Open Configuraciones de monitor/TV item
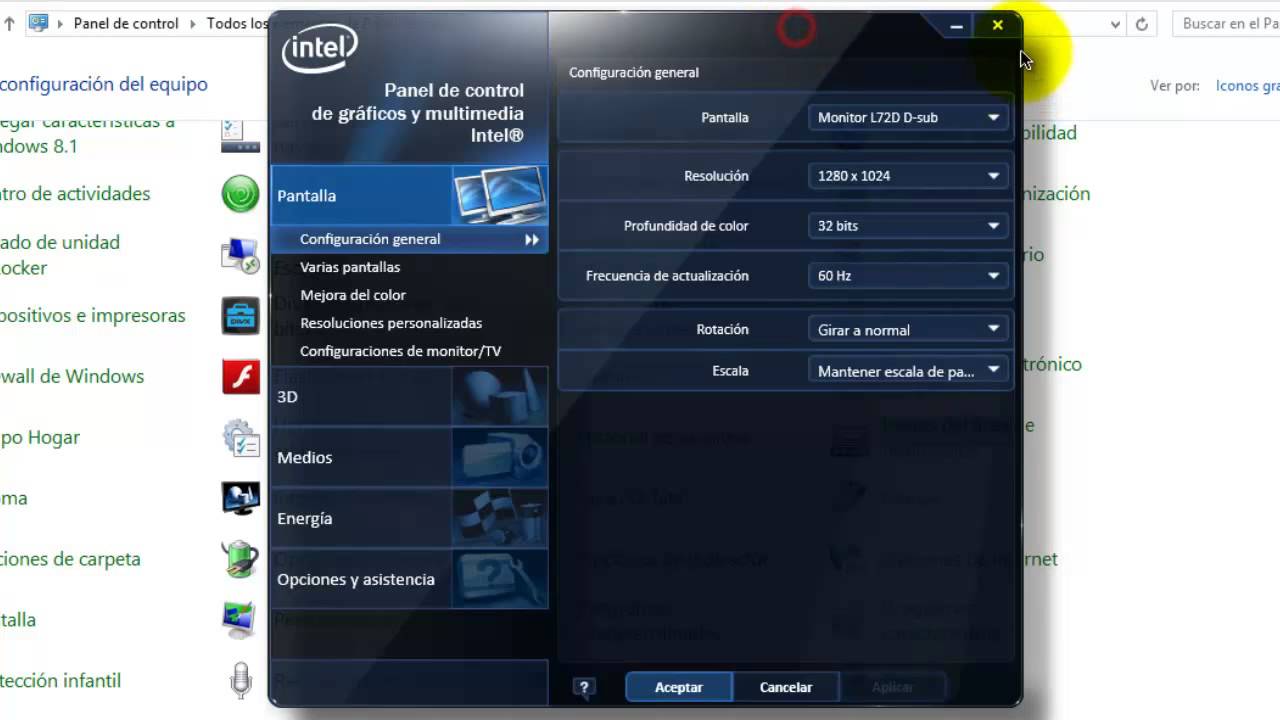This screenshot has width=1280, height=720. click(x=400, y=351)
